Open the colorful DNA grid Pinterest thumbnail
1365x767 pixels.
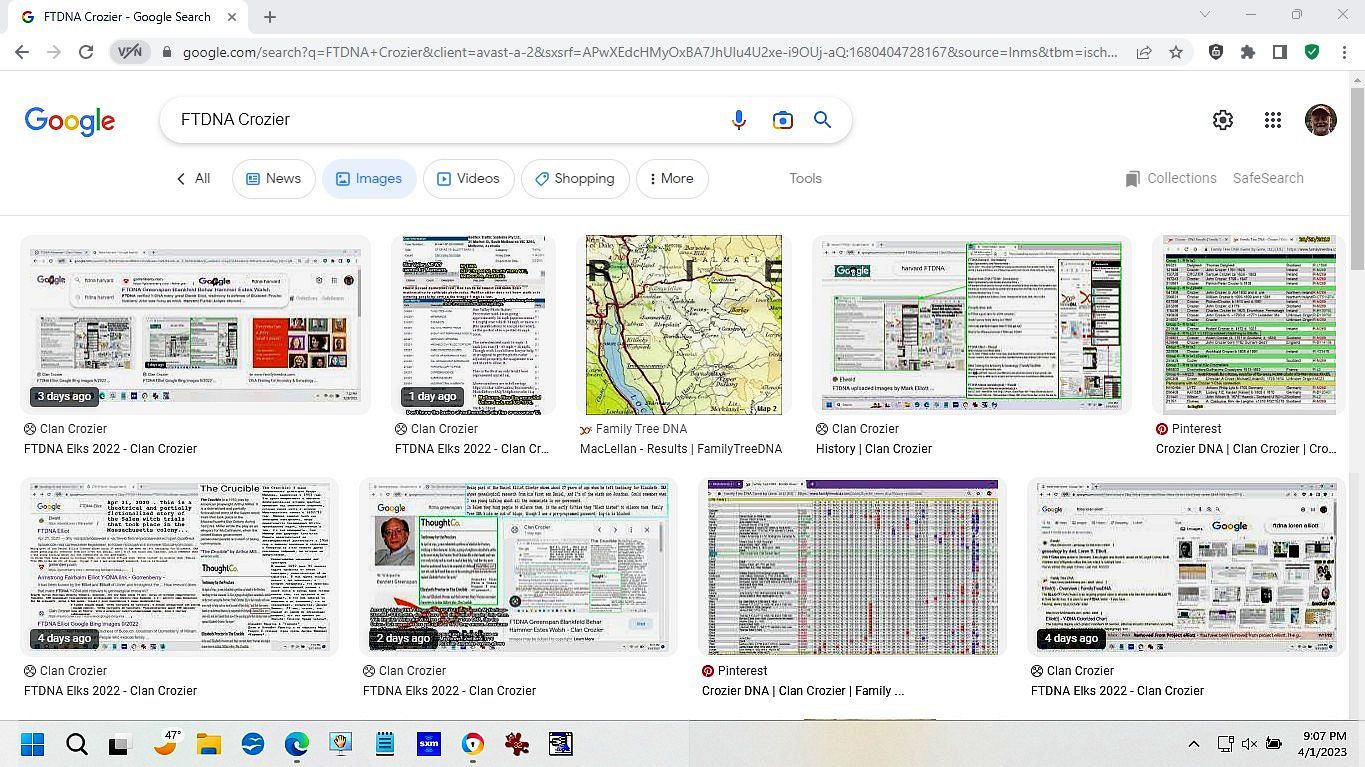853,567
